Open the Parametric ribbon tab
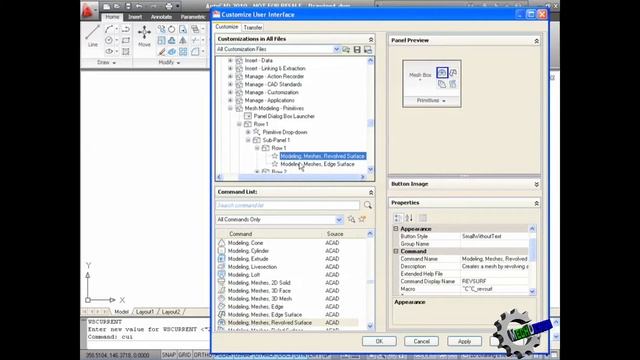The image size is (640, 360). point(193,17)
